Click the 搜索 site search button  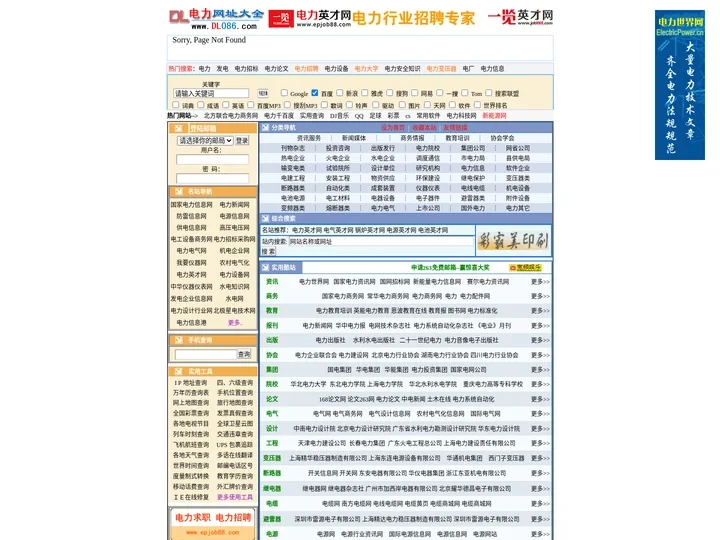pos(269,251)
